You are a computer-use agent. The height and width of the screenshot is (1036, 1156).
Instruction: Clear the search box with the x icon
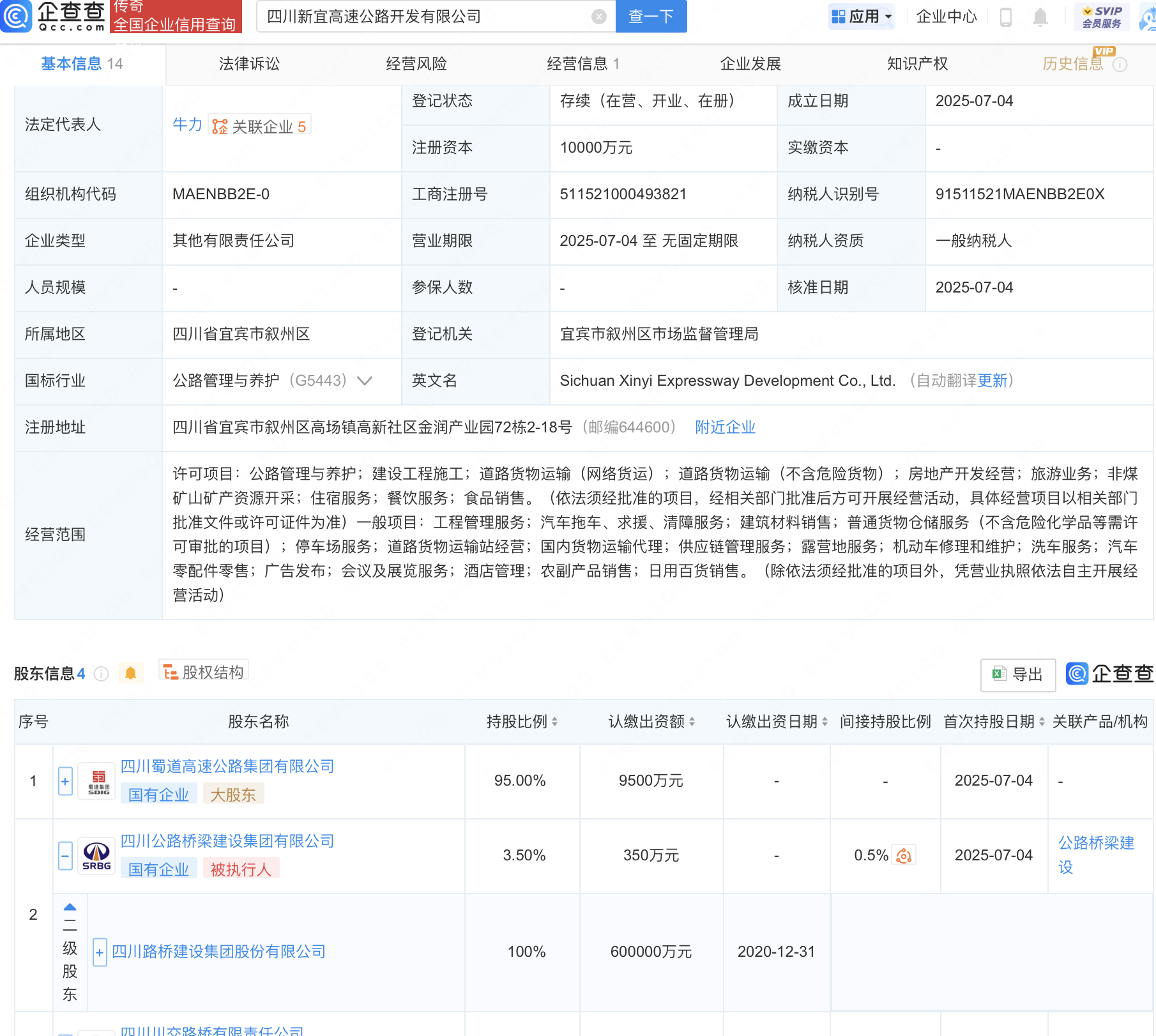pos(598,16)
